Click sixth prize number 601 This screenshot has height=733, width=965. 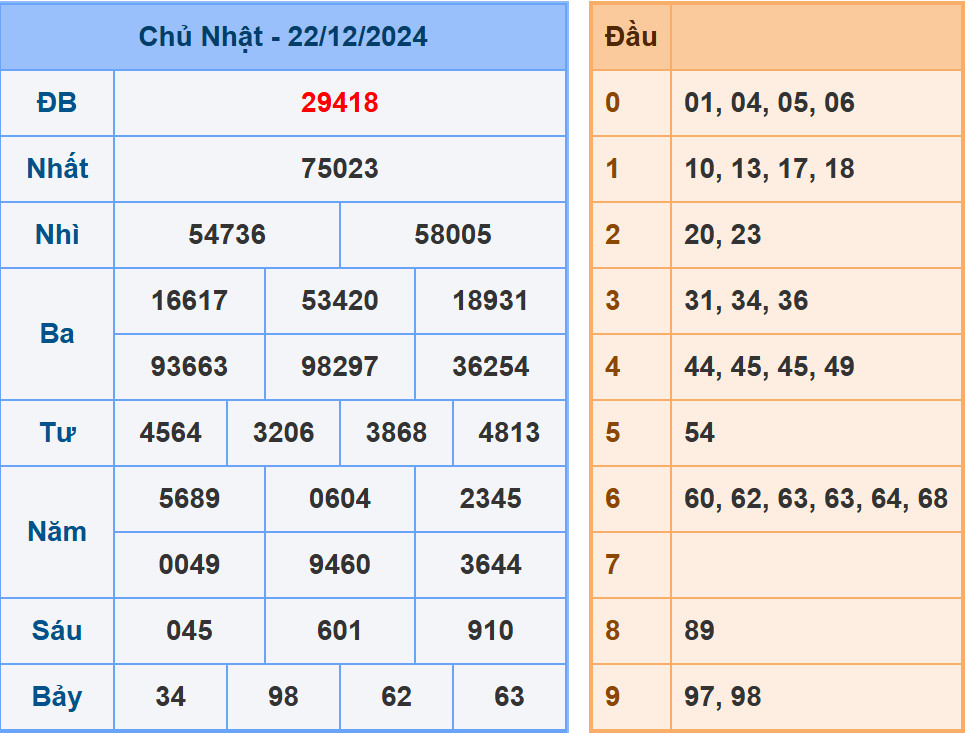point(339,631)
